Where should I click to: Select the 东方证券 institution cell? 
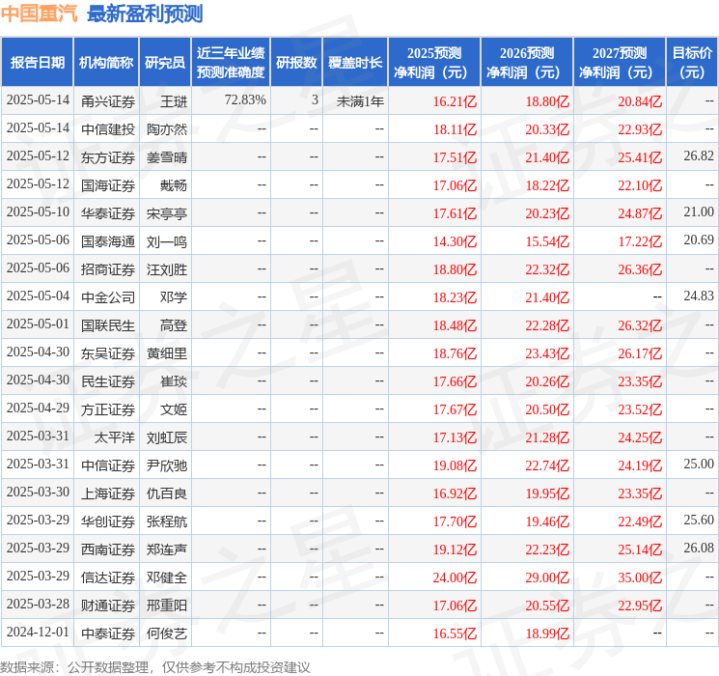point(108,157)
